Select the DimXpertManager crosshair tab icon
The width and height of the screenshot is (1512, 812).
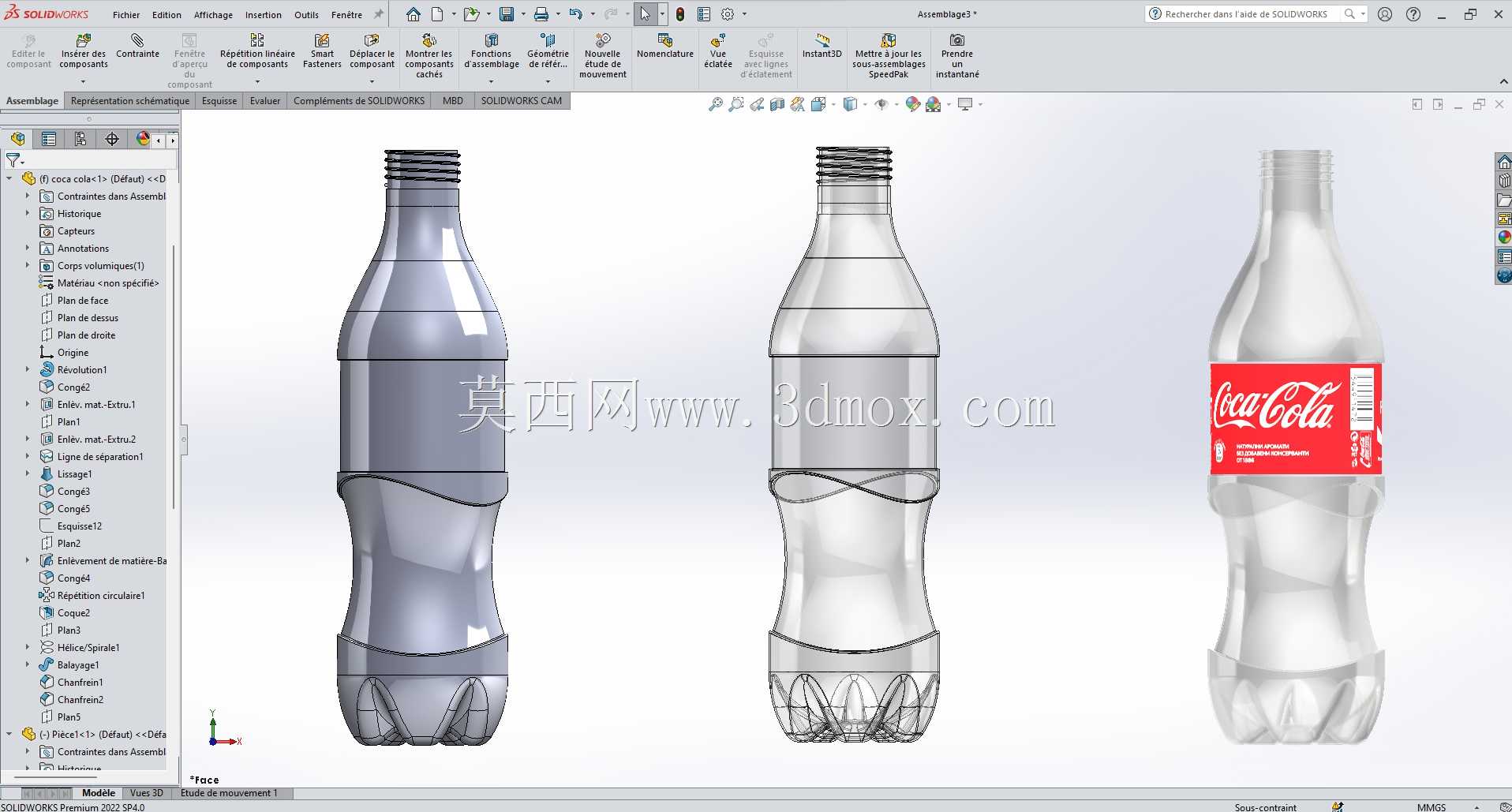[112, 139]
